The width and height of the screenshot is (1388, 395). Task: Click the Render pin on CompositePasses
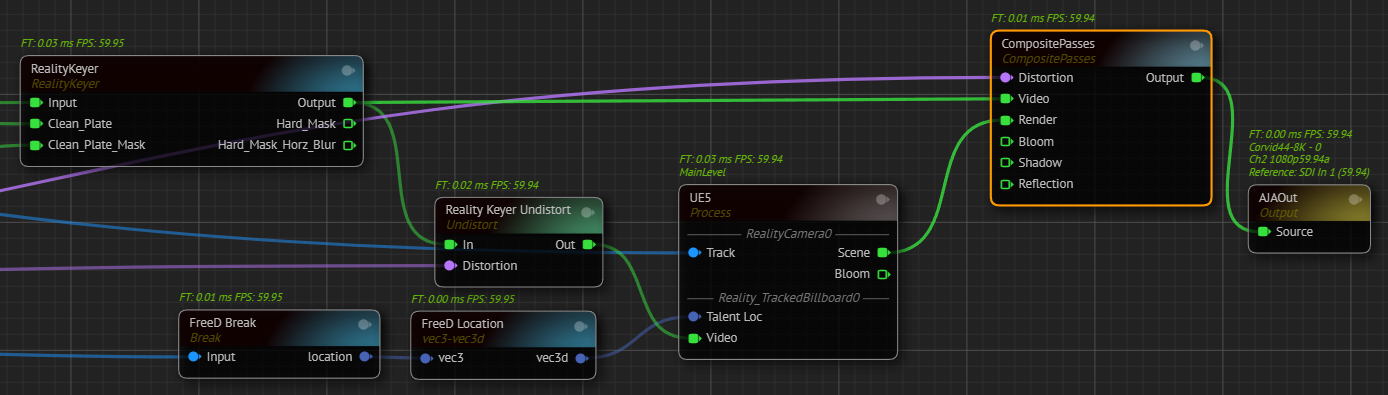click(1006, 120)
